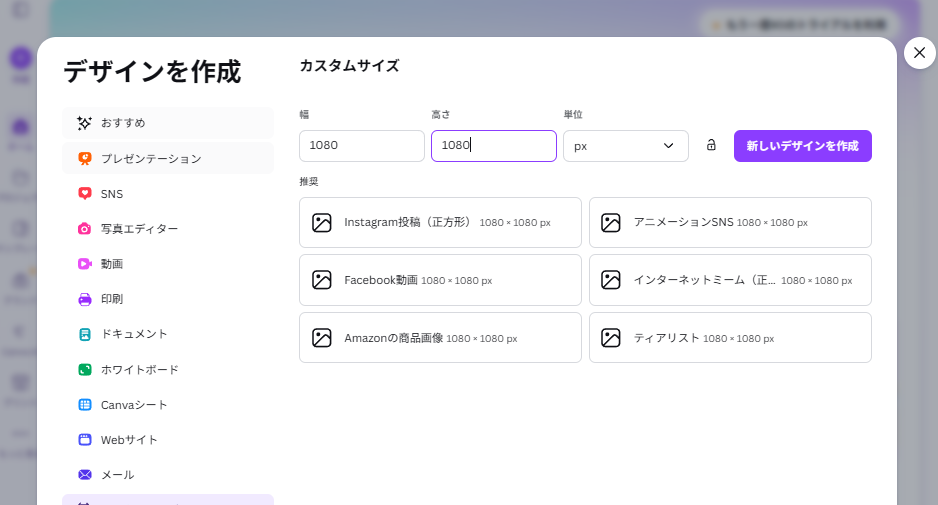
Task: Click the 動画 video icon
Action: pos(85,264)
